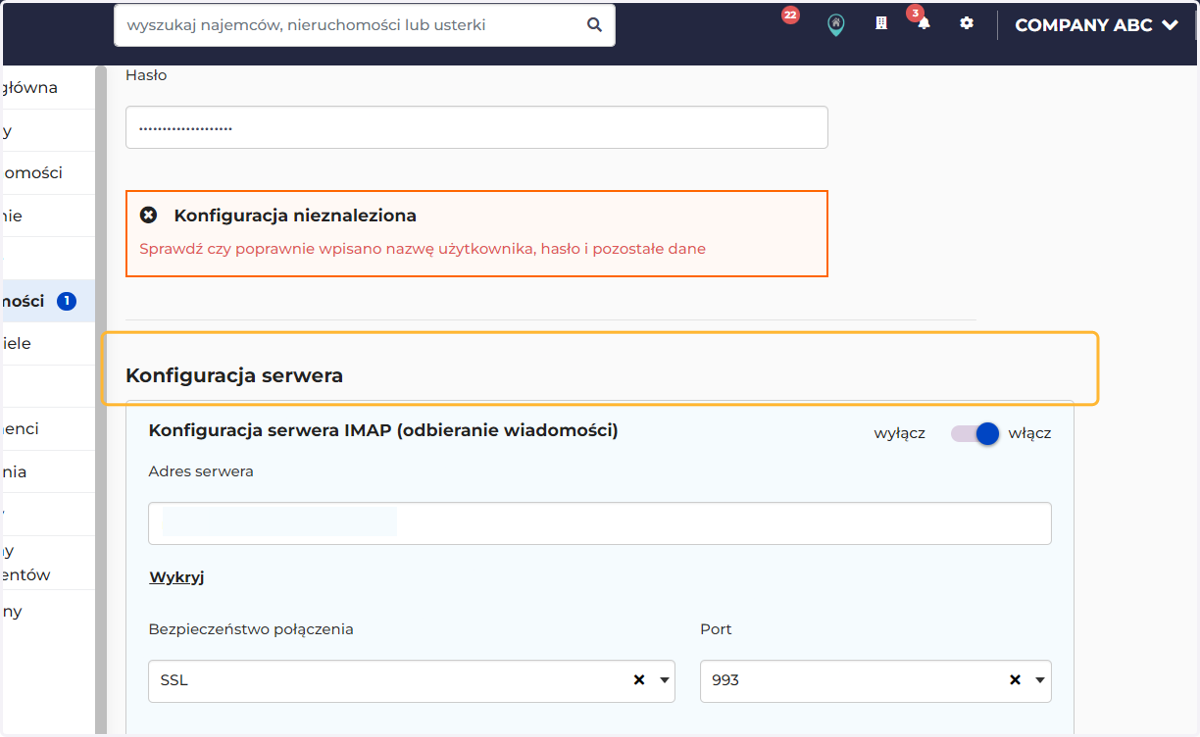
Task: Click the search magnifier icon
Action: (x=594, y=25)
